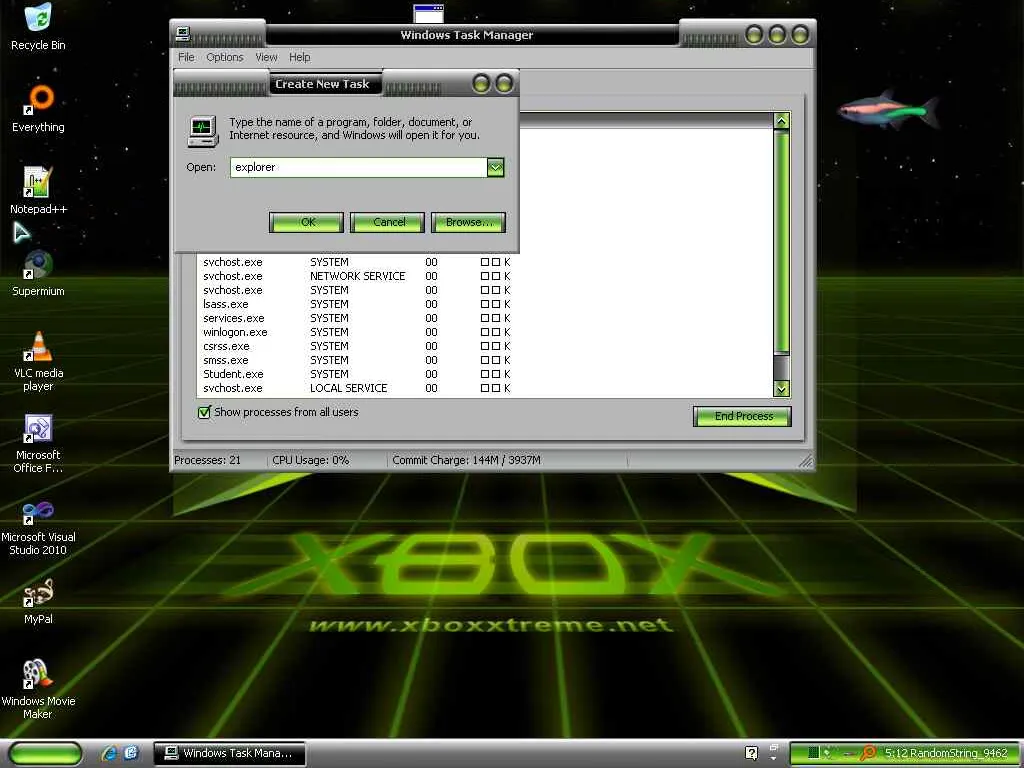Toggle Show processes from all users checkbox

tap(204, 412)
